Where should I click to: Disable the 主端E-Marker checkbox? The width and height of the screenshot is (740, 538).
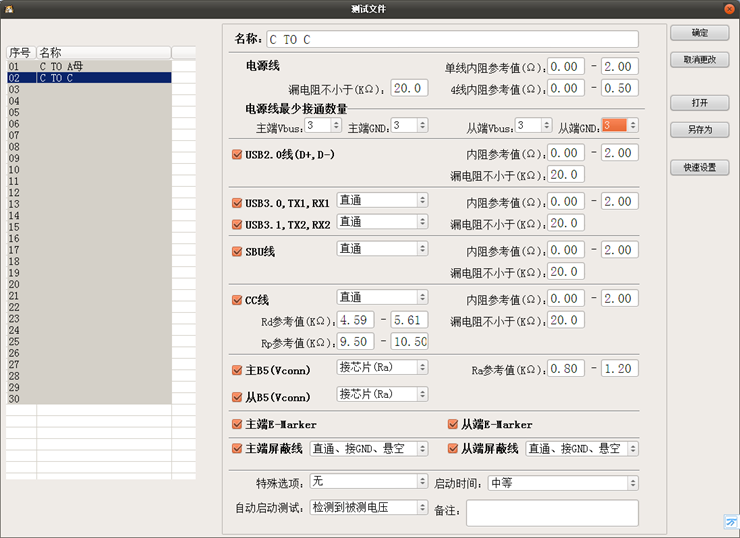point(237,425)
